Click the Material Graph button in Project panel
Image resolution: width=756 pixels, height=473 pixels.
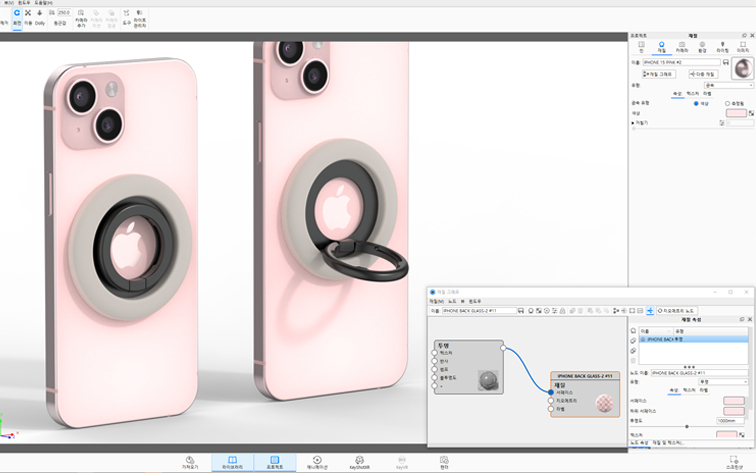tap(659, 74)
